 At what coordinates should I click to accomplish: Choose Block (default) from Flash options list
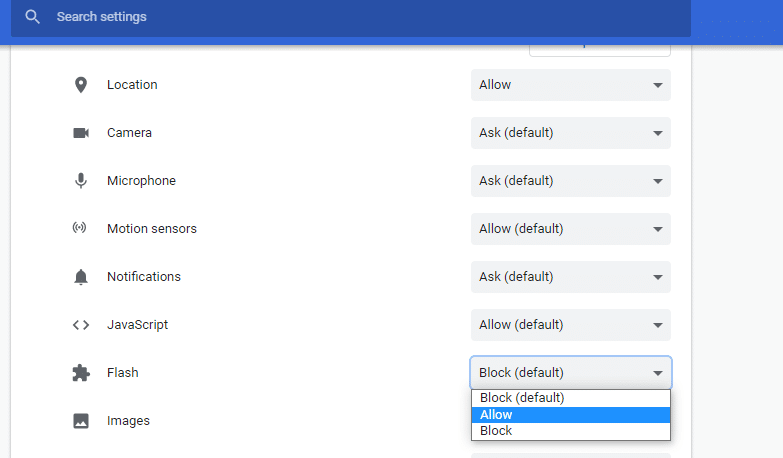coord(570,398)
